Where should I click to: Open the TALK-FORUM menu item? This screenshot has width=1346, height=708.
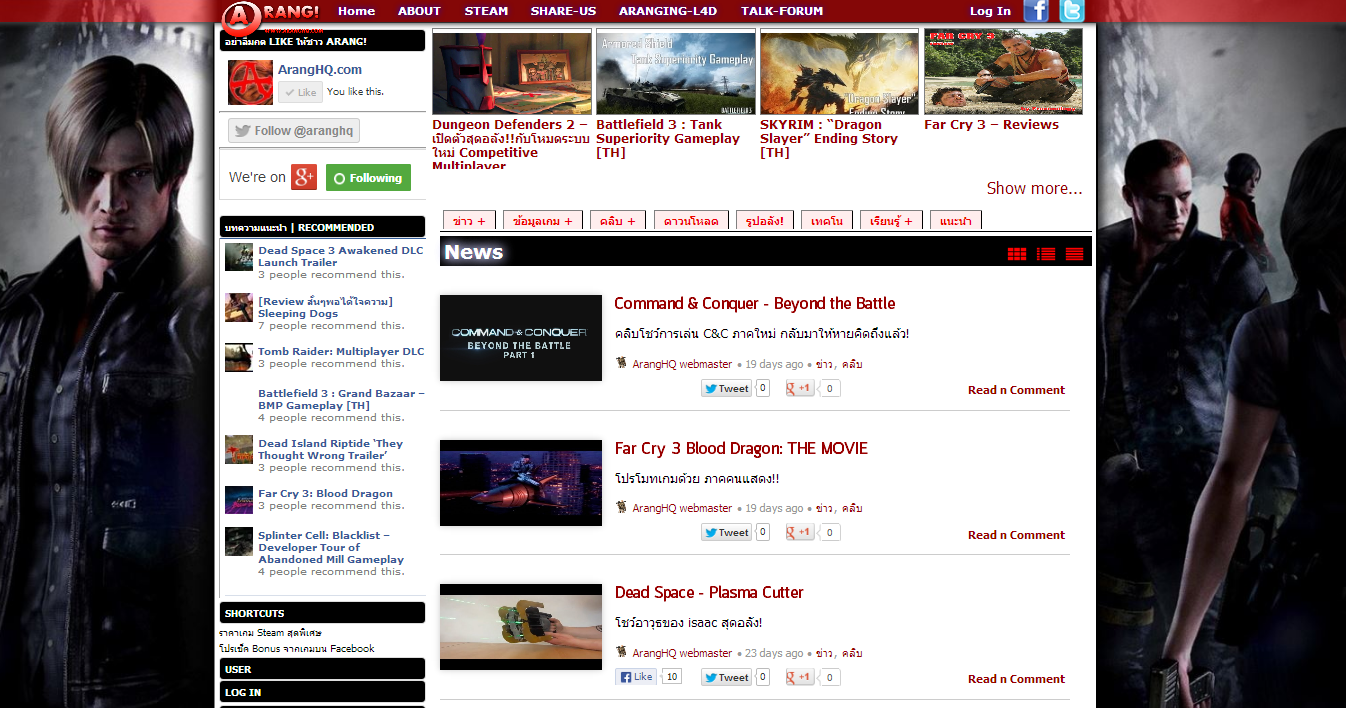pos(782,11)
